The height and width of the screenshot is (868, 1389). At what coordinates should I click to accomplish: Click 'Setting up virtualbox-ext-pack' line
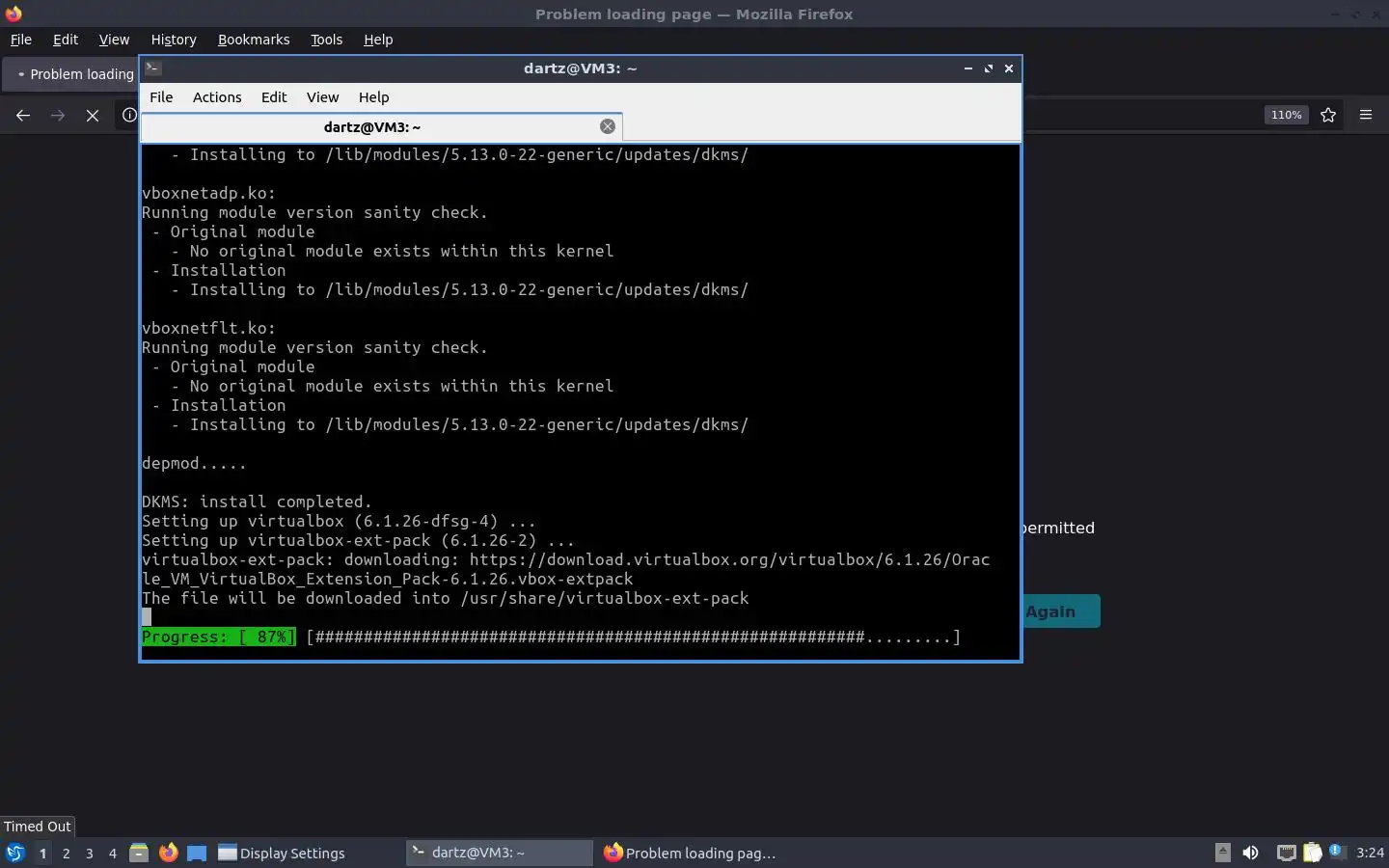pos(358,540)
